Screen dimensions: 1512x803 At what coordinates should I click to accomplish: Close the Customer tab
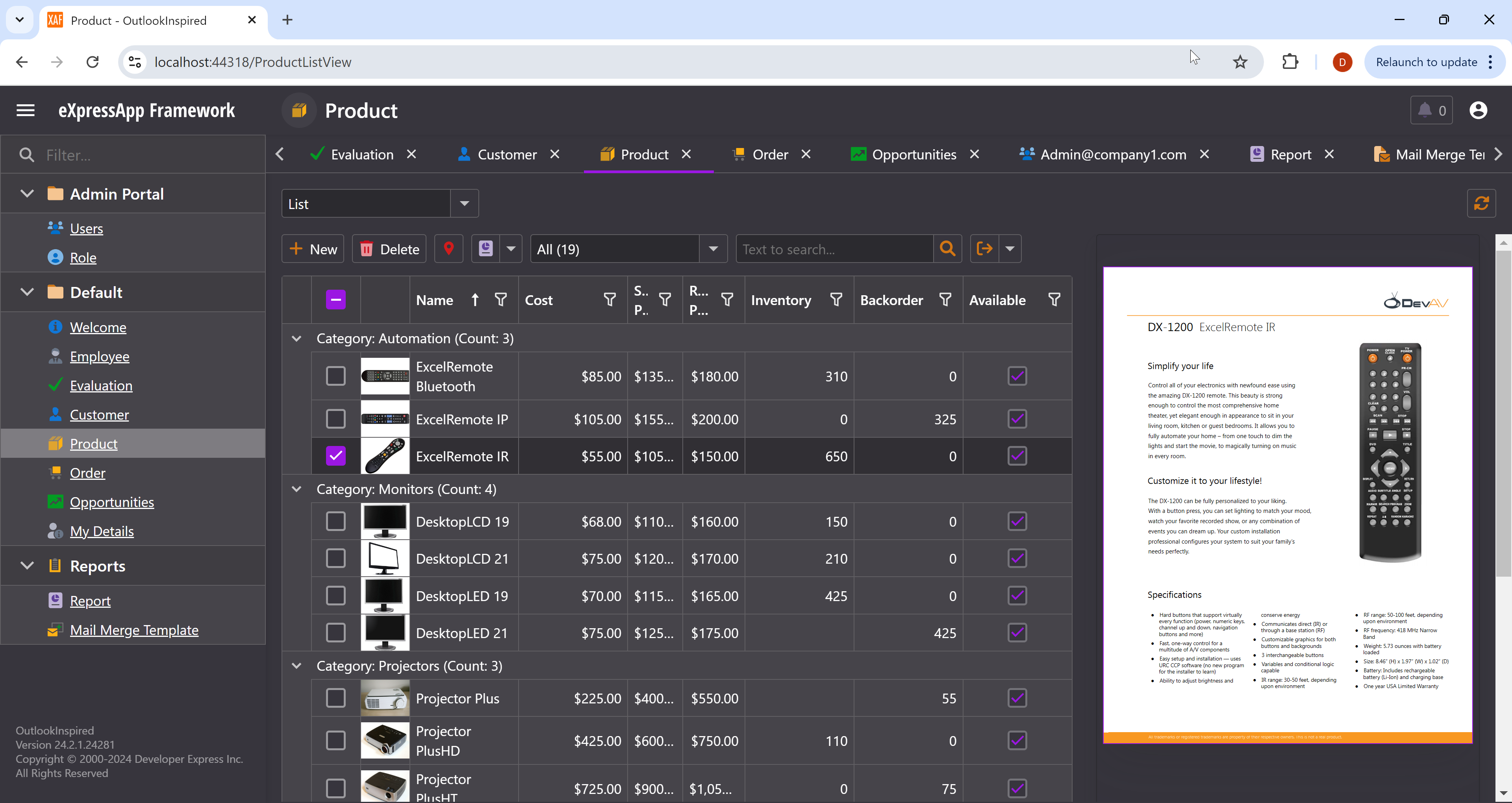pyautogui.click(x=555, y=154)
